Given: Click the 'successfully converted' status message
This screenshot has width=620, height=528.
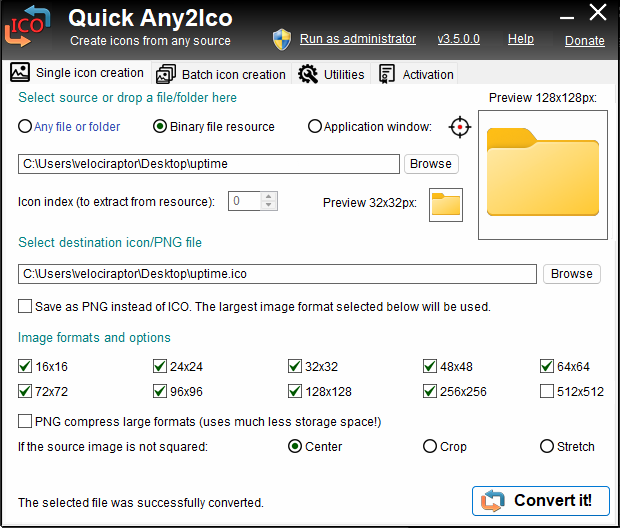Looking at the screenshot, I should 141,502.
